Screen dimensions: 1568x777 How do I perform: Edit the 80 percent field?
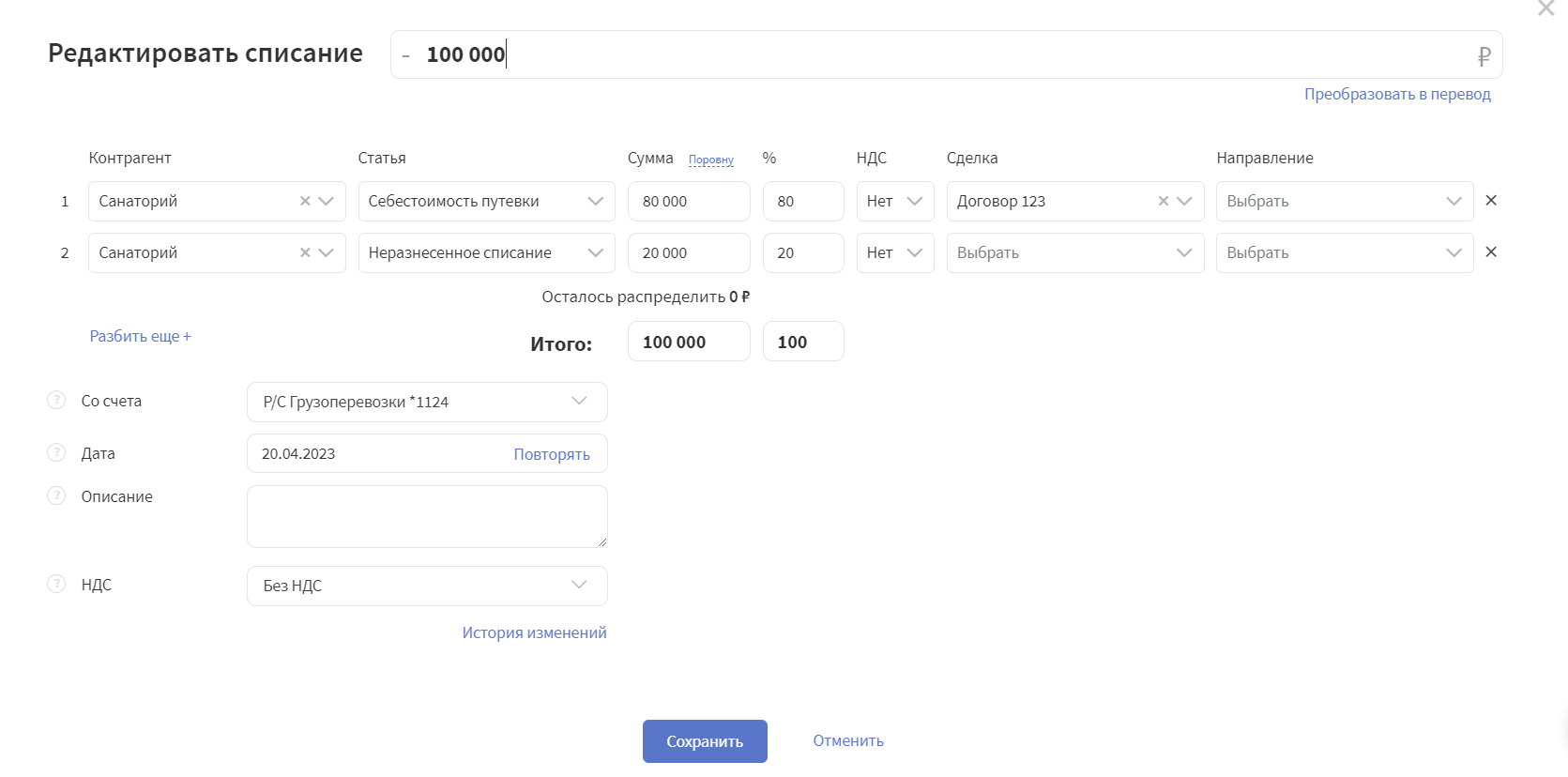click(803, 201)
